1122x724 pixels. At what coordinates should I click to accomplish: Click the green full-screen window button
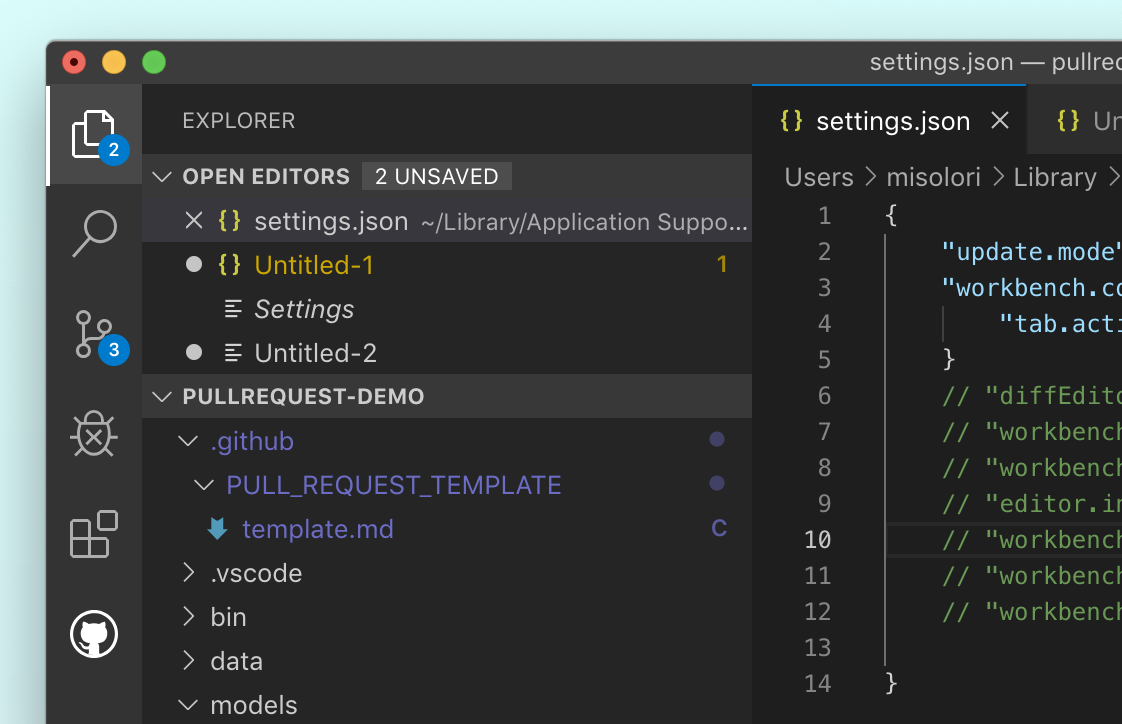[x=154, y=62]
